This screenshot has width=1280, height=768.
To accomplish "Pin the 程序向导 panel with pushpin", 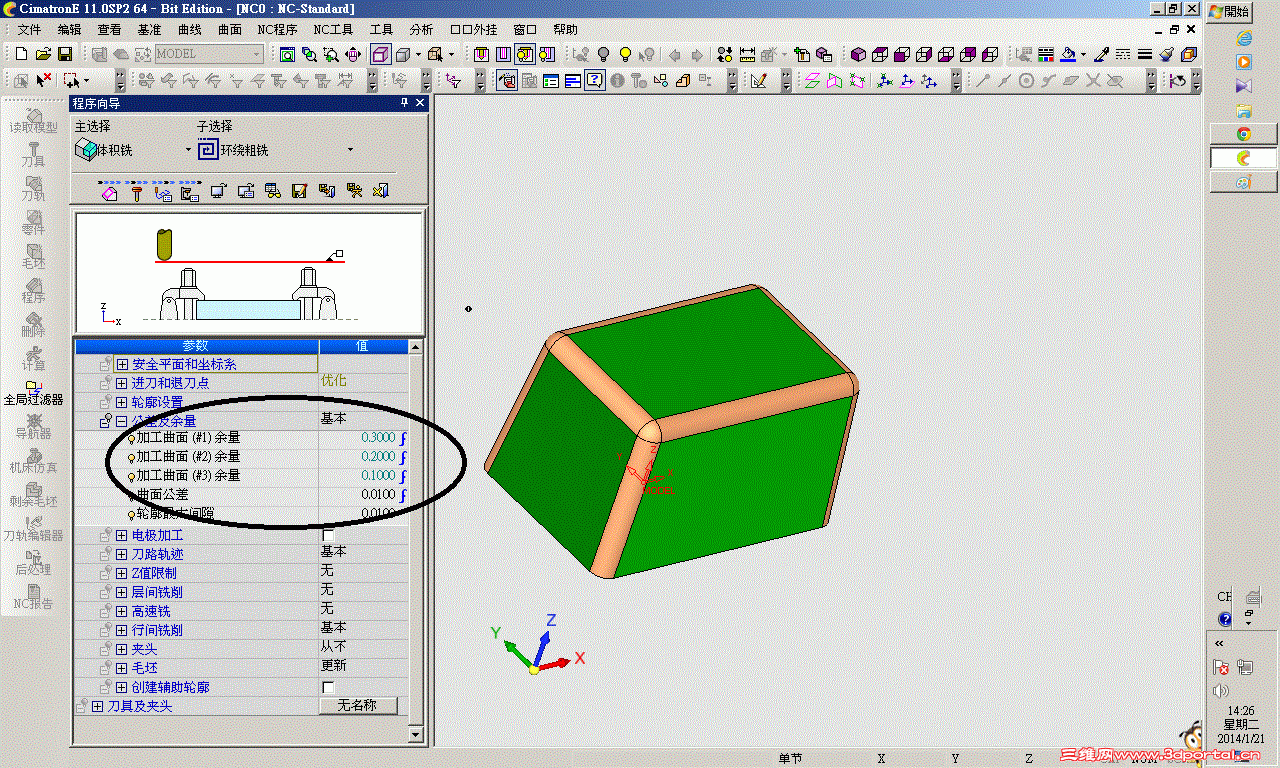I will tap(405, 103).
